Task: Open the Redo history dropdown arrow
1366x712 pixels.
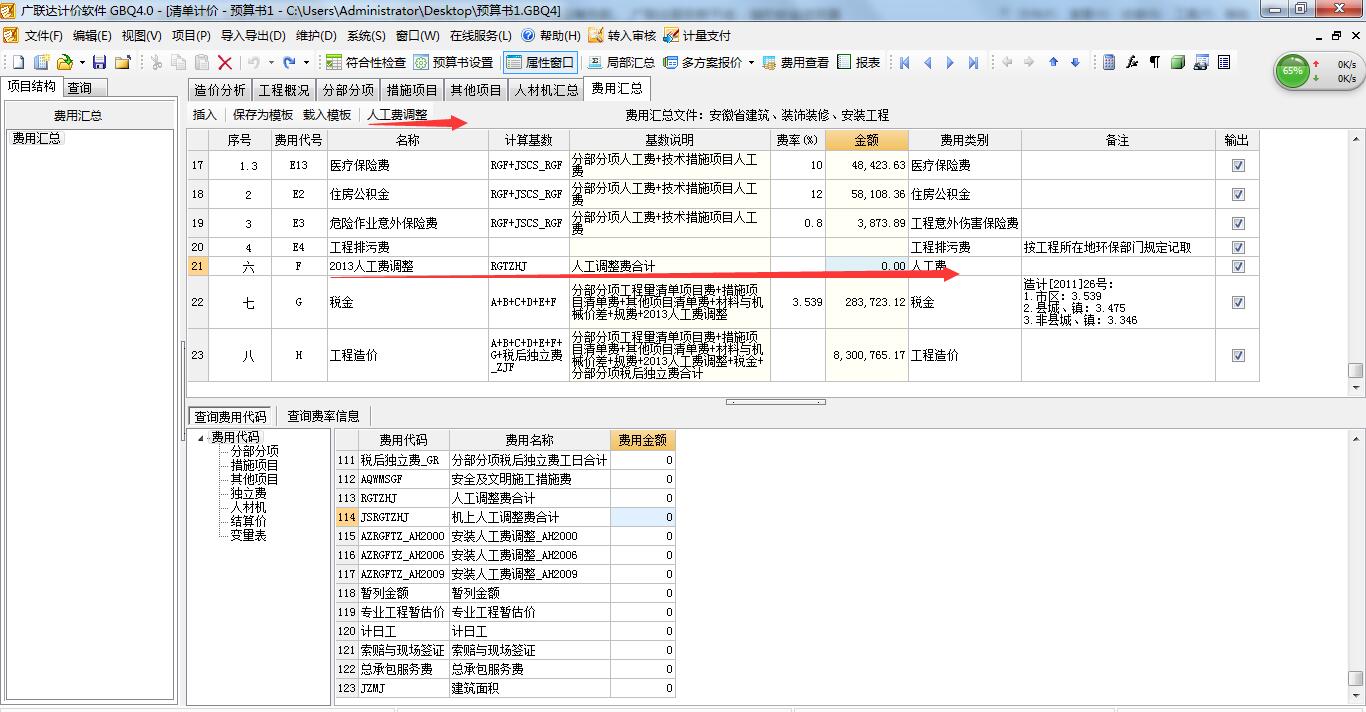Action: pos(306,62)
